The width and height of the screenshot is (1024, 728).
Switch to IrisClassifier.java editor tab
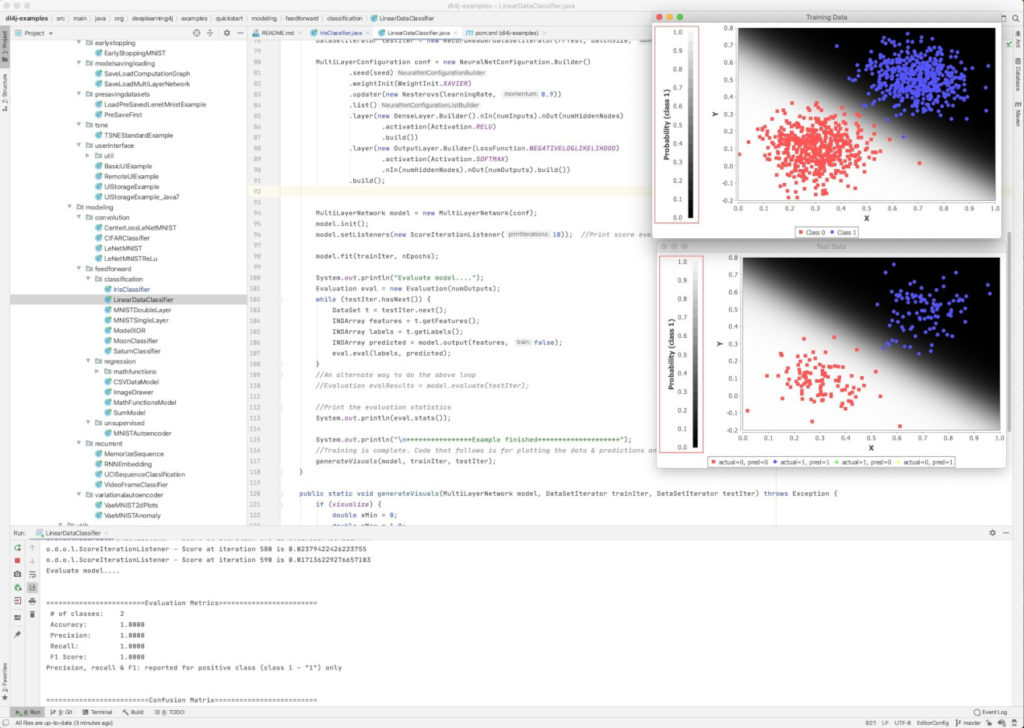coord(340,33)
